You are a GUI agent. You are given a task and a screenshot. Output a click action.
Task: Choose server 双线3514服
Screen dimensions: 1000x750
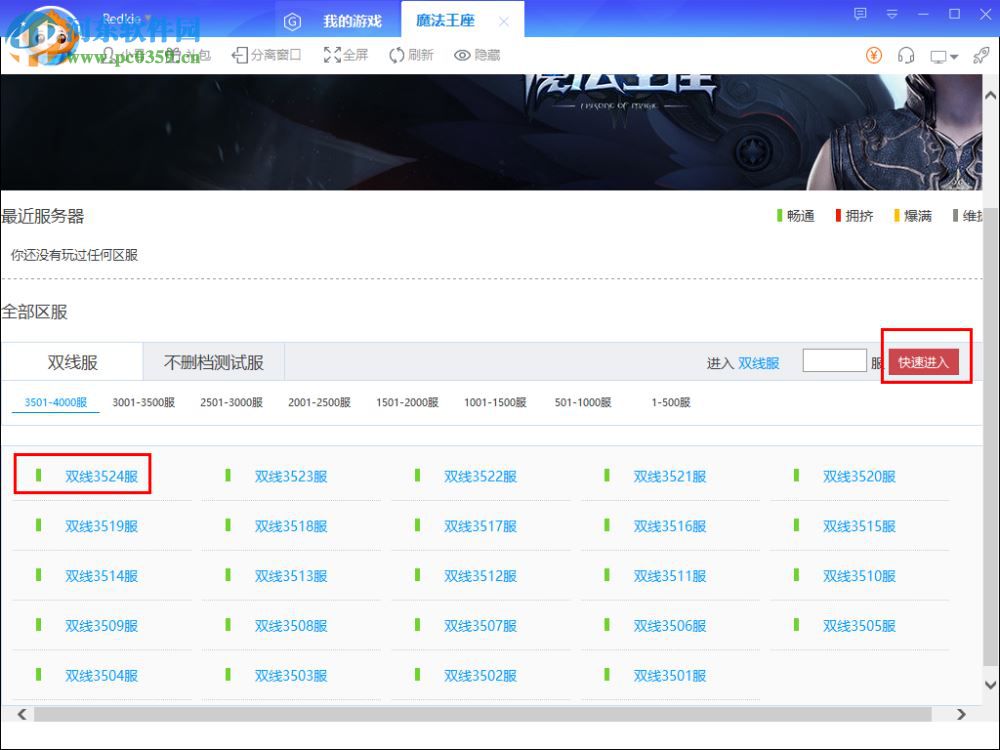[101, 576]
